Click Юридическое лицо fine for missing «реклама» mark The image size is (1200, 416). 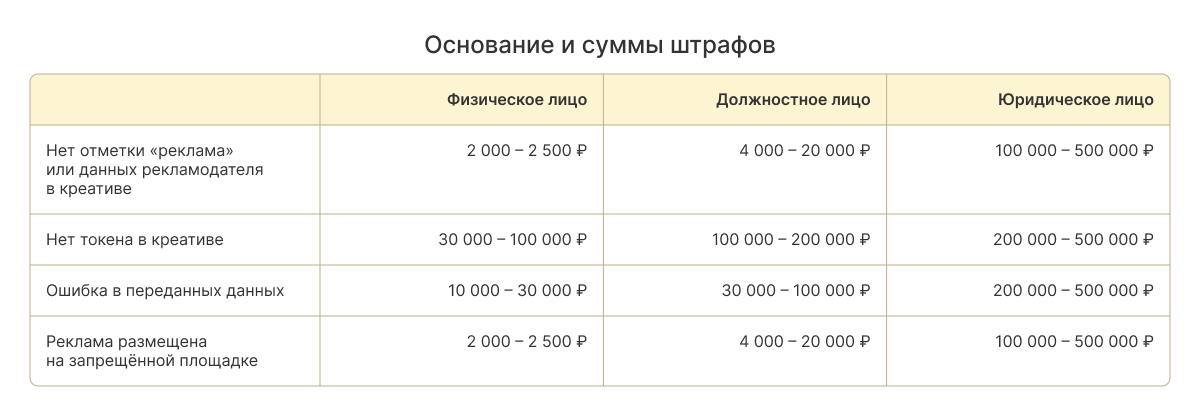(1074, 151)
